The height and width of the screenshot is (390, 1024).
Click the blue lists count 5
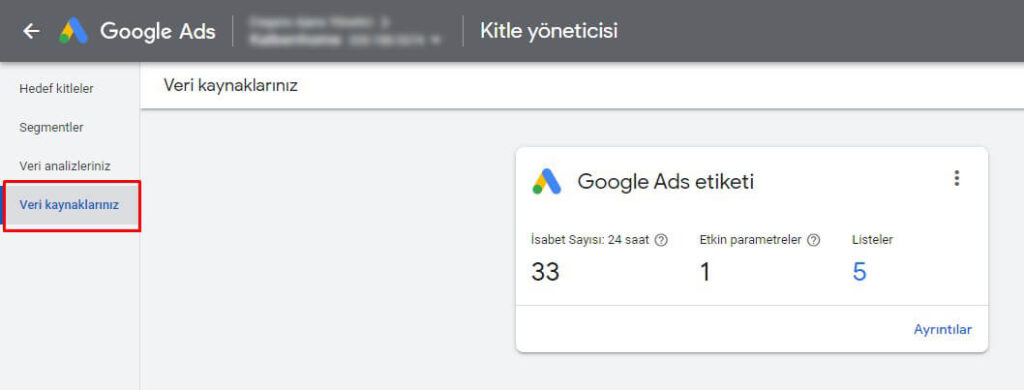click(x=859, y=272)
